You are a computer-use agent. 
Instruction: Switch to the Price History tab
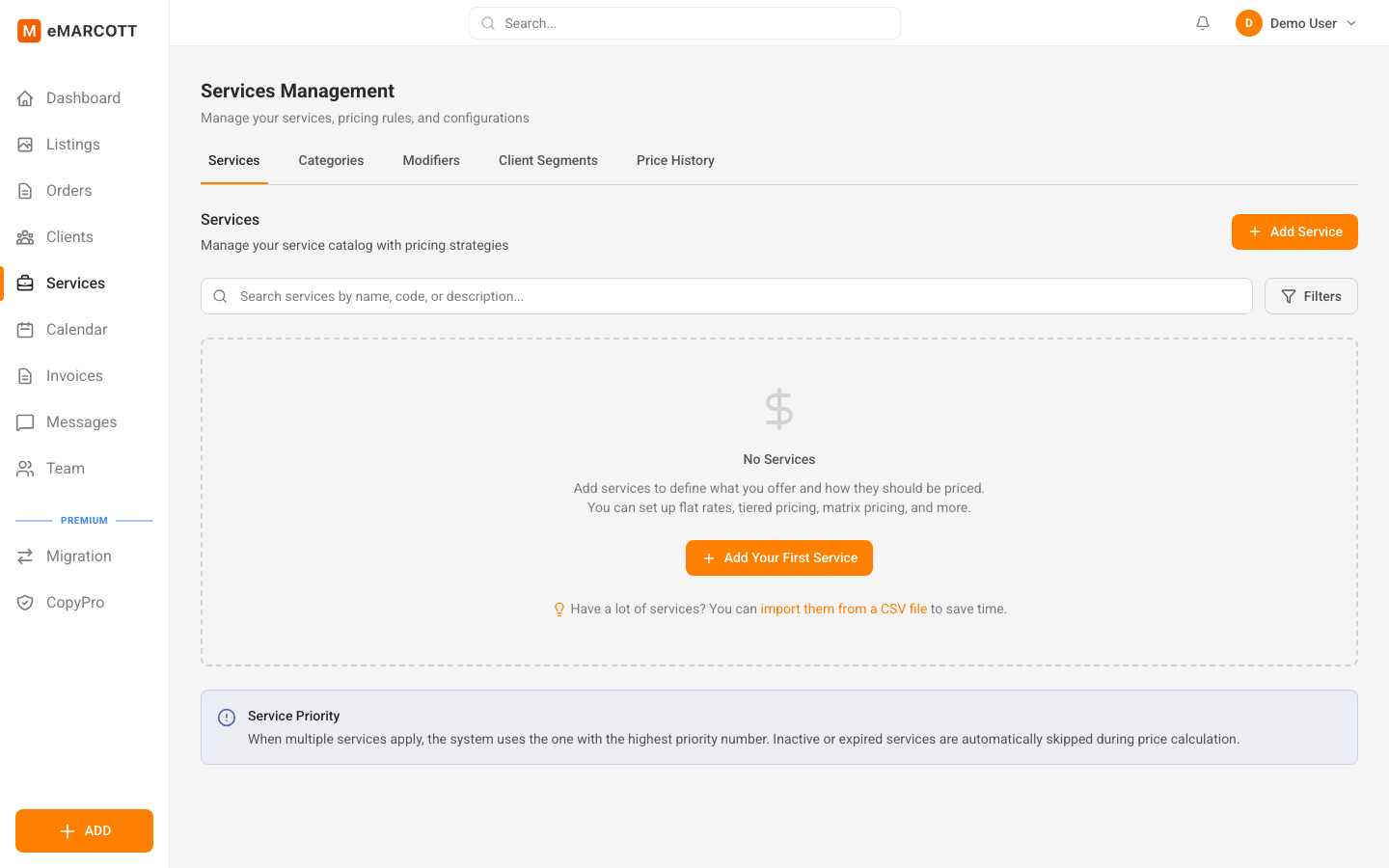pyautogui.click(x=675, y=161)
